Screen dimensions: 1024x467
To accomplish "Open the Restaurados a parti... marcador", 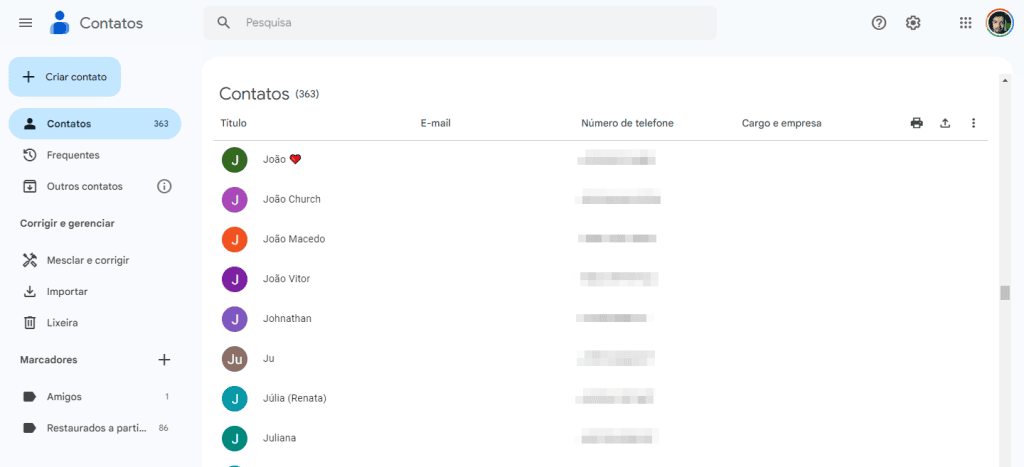I will 95,428.
